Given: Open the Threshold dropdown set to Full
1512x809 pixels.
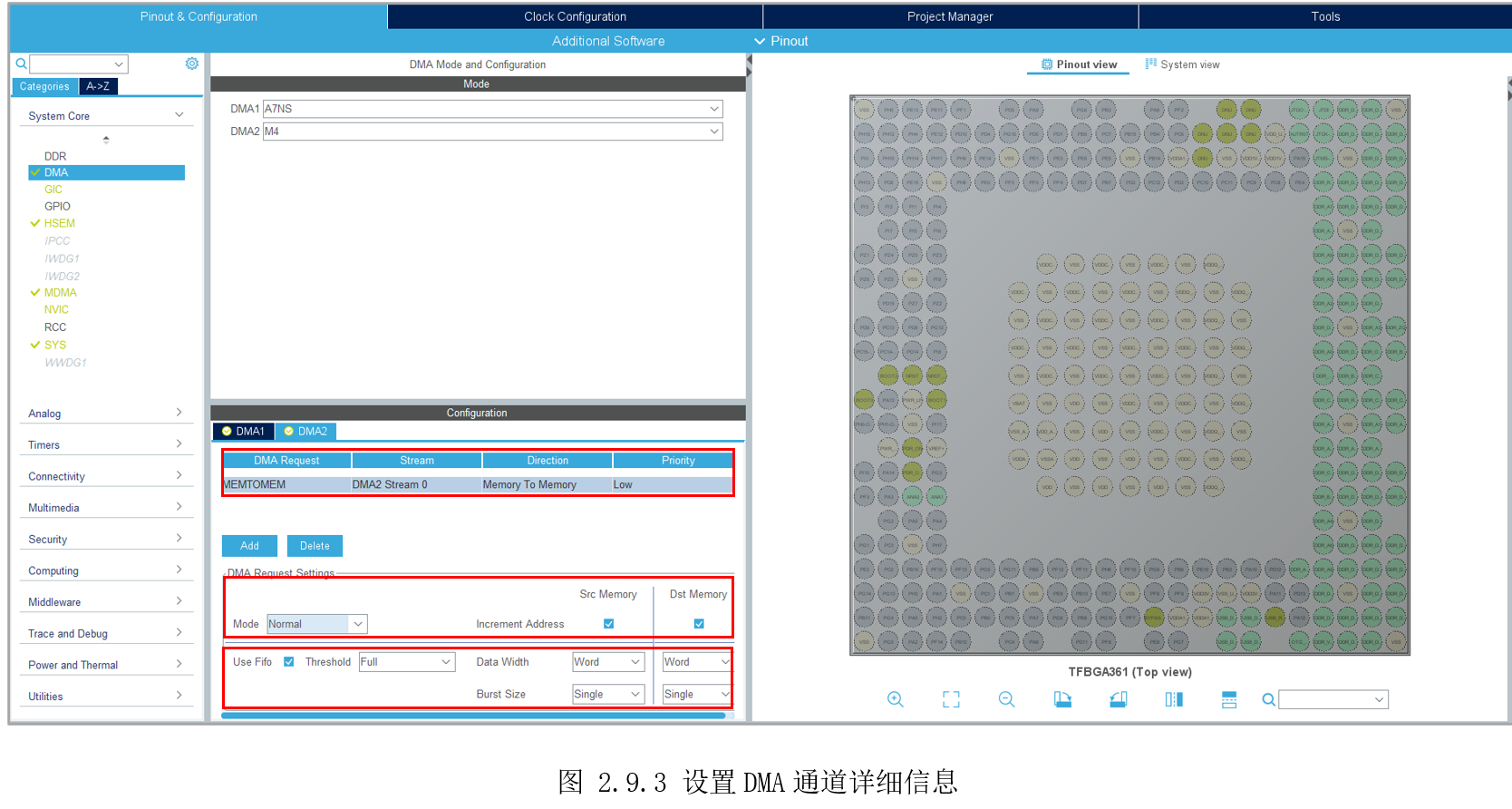Looking at the screenshot, I should 407,662.
